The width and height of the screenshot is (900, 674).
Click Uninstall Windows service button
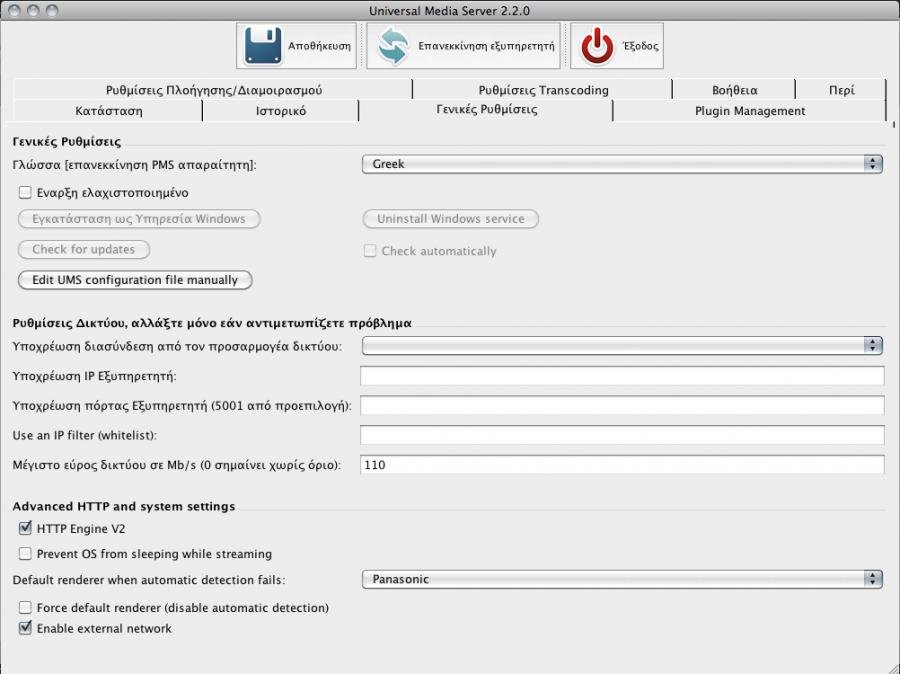451,219
